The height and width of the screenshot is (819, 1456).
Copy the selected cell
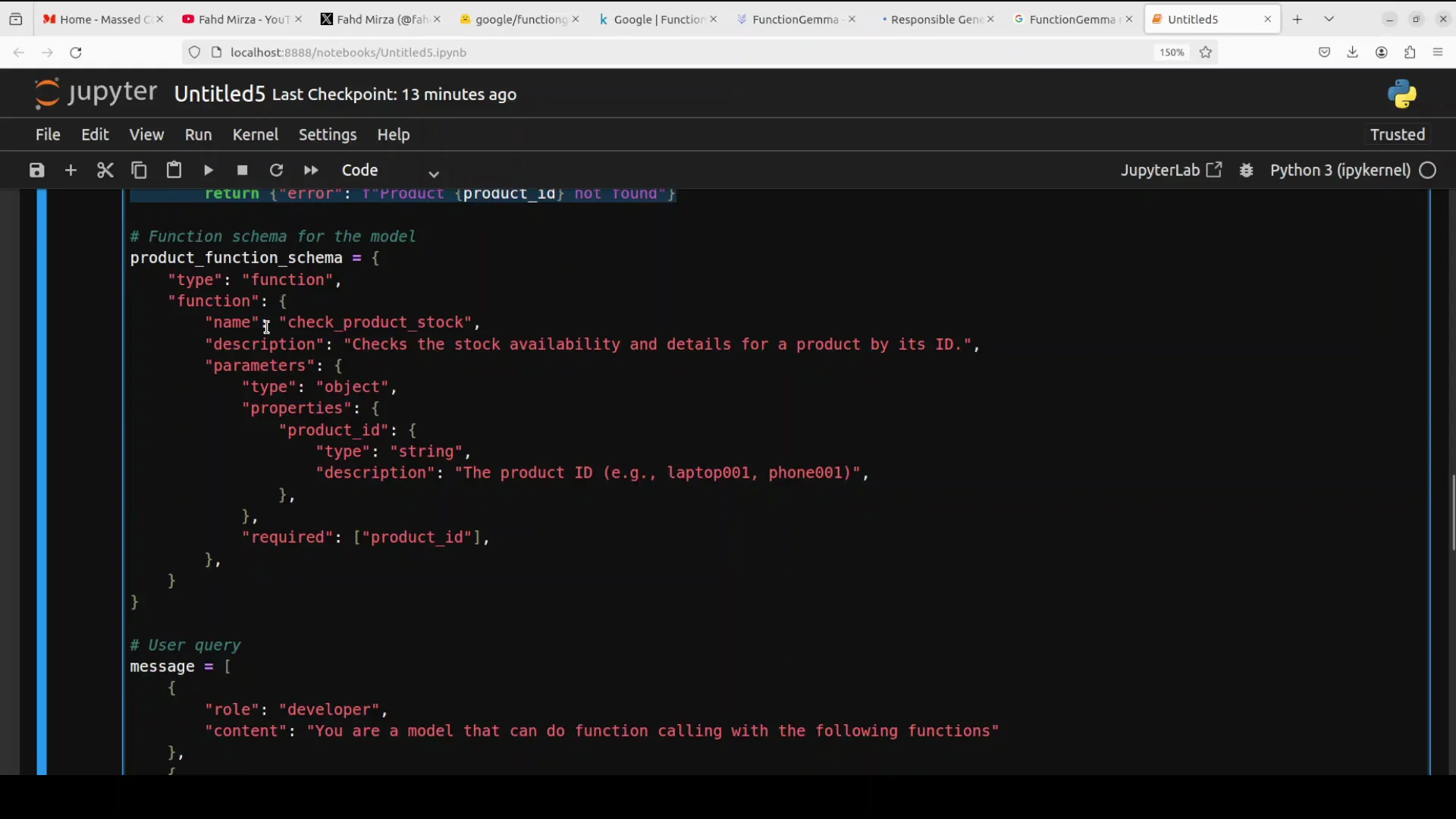(139, 170)
